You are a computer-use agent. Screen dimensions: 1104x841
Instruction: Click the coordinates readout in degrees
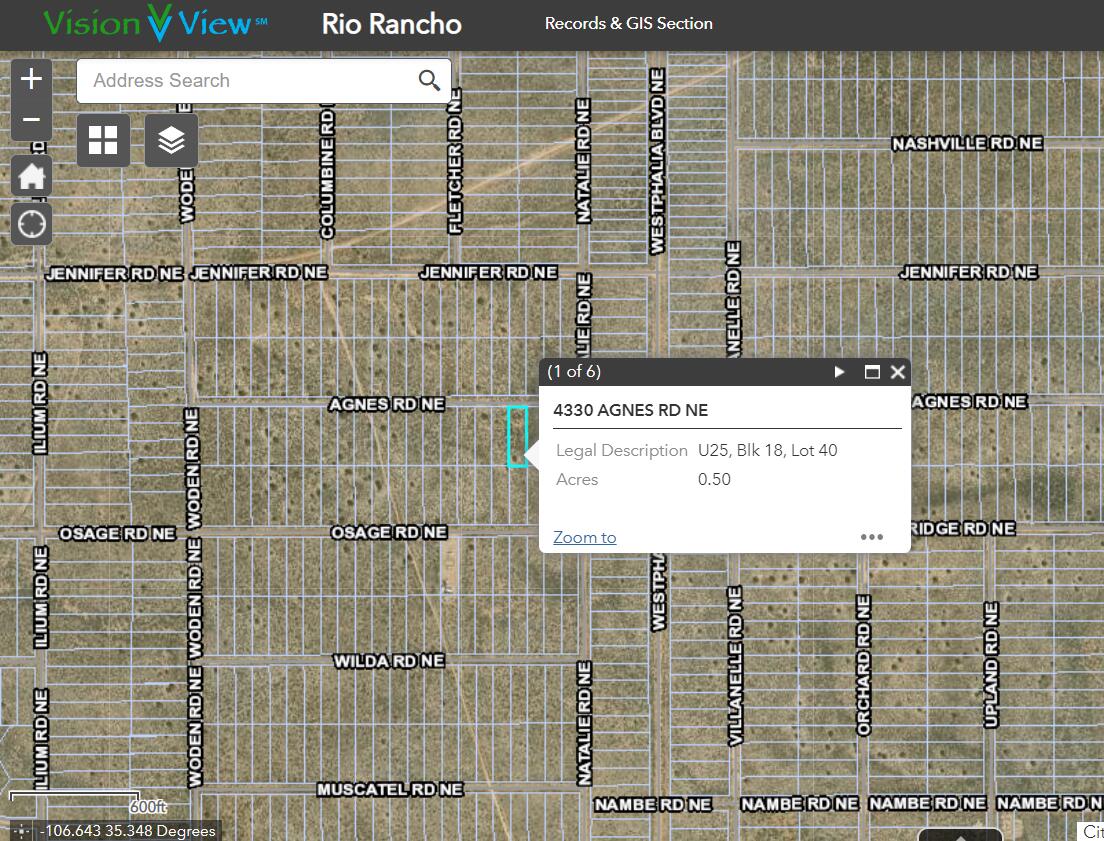click(129, 831)
